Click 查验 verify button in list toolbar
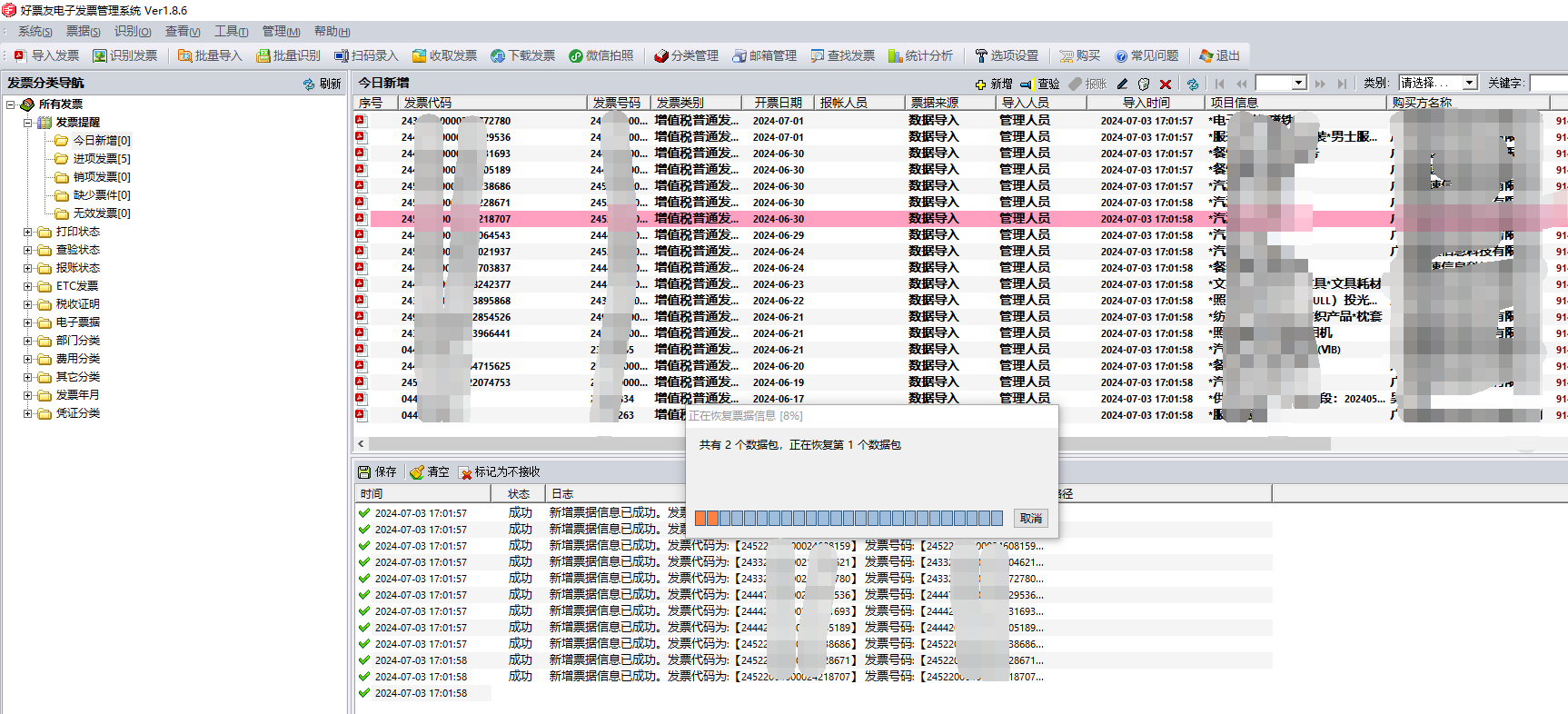 click(x=1040, y=84)
